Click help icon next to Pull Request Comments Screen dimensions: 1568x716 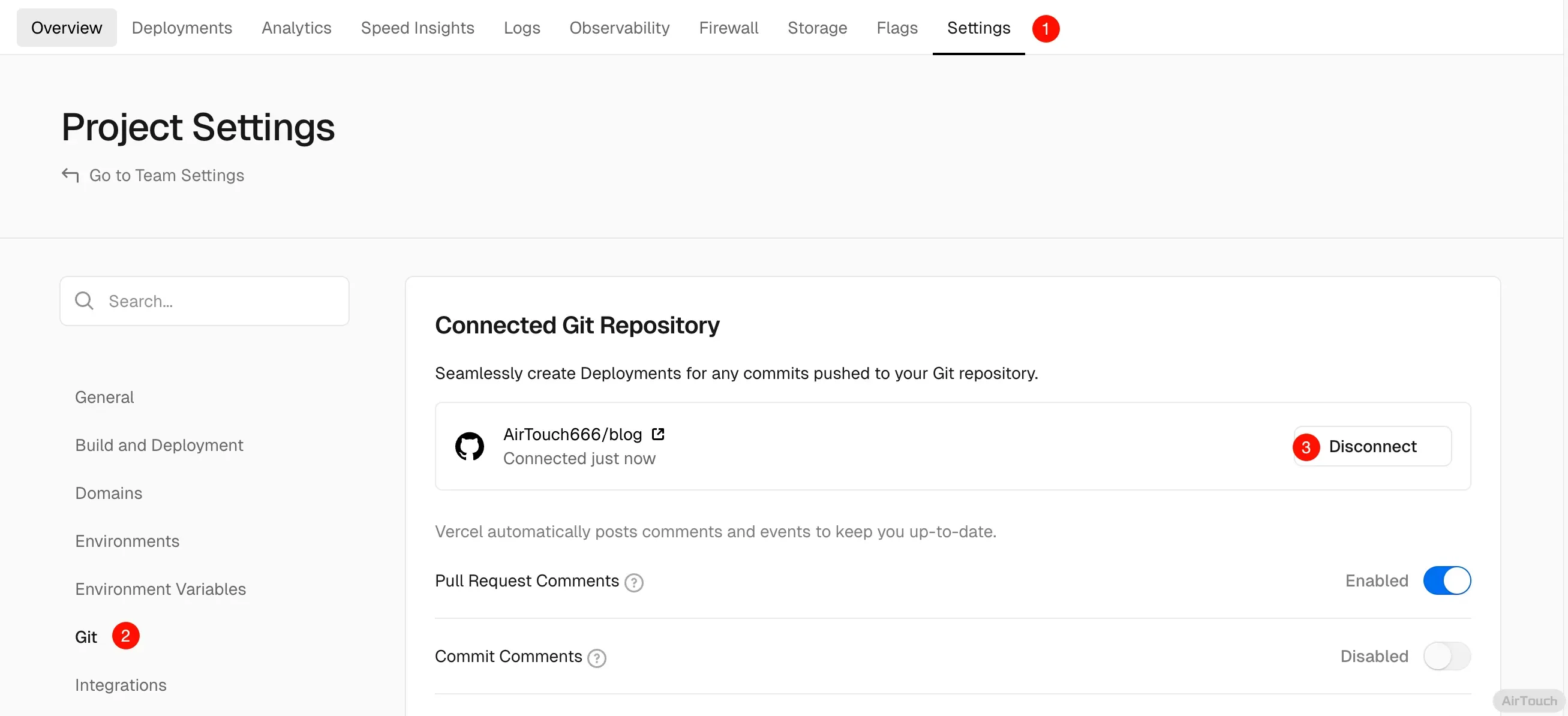pos(633,582)
